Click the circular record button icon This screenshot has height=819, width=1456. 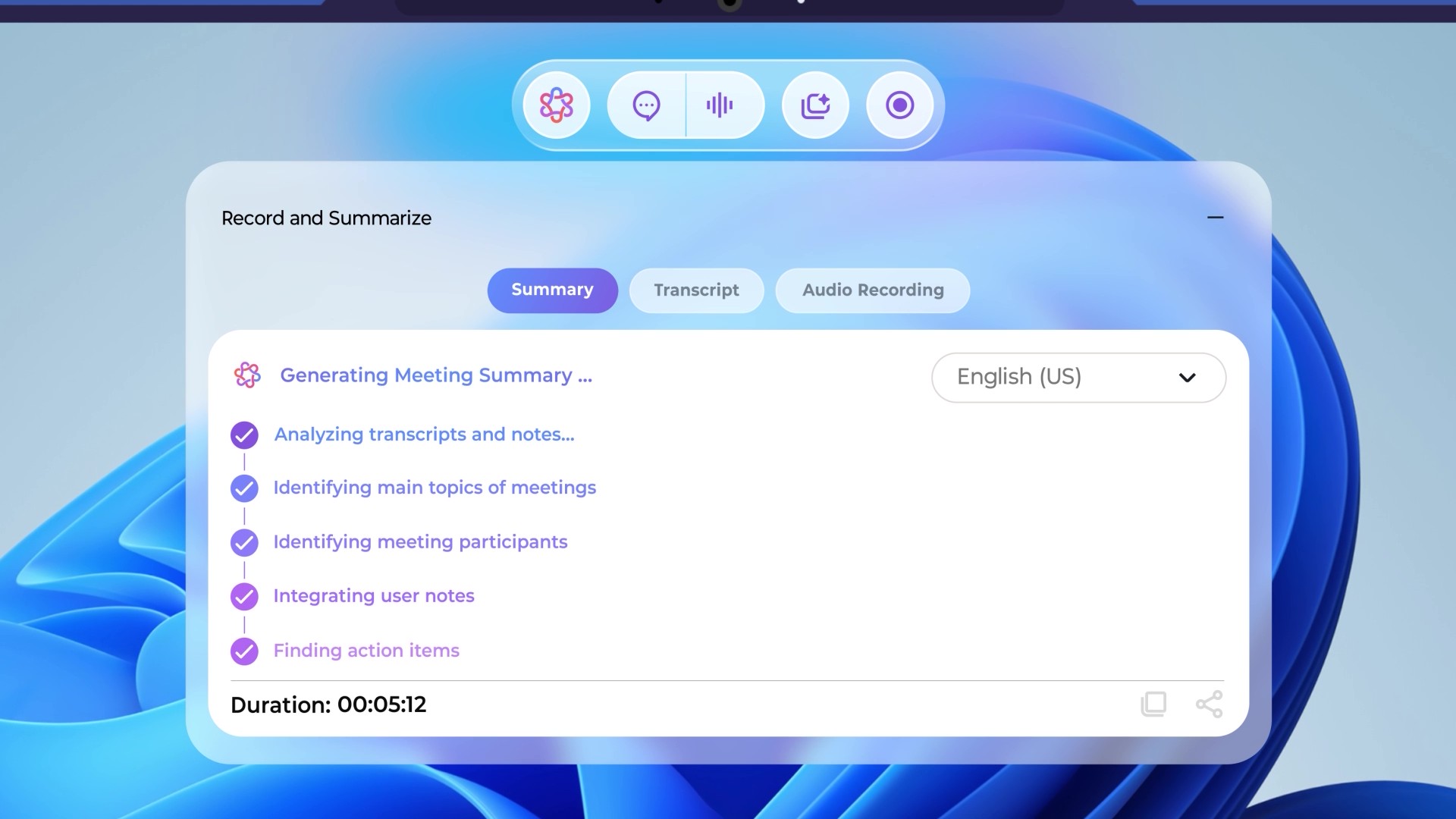coord(900,105)
